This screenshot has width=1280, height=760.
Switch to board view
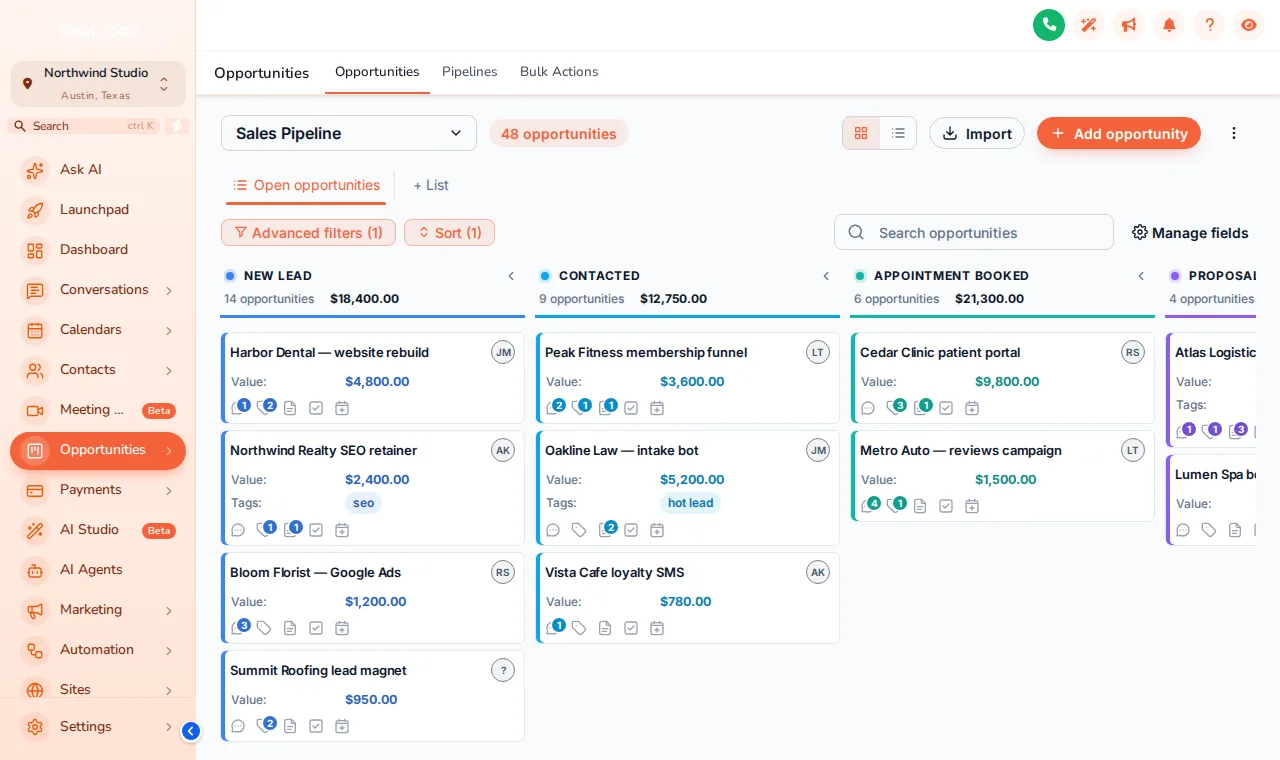point(861,133)
